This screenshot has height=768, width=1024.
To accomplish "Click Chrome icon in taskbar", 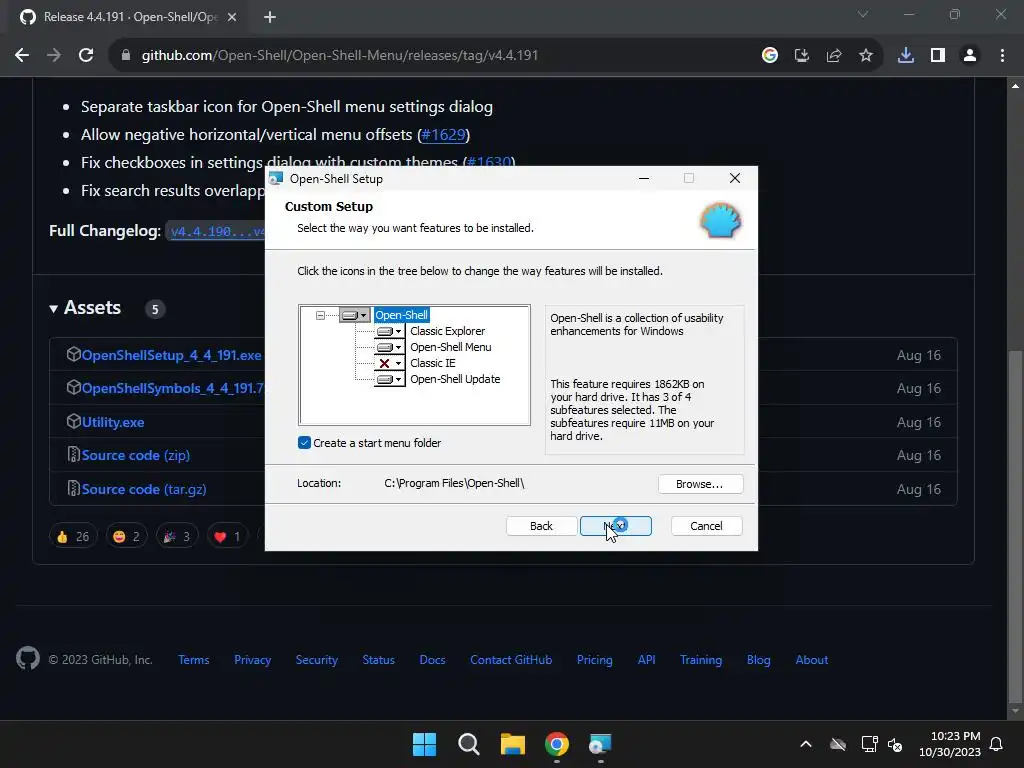I will 557,744.
